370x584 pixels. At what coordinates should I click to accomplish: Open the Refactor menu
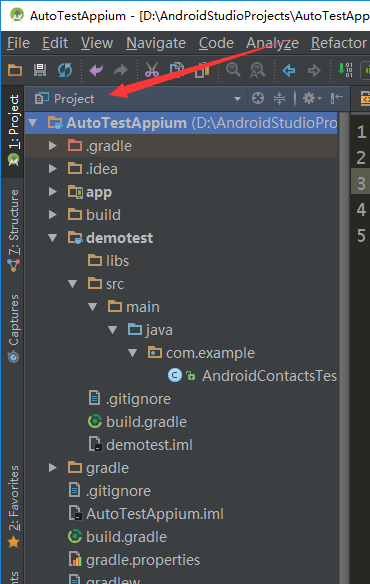click(x=339, y=43)
